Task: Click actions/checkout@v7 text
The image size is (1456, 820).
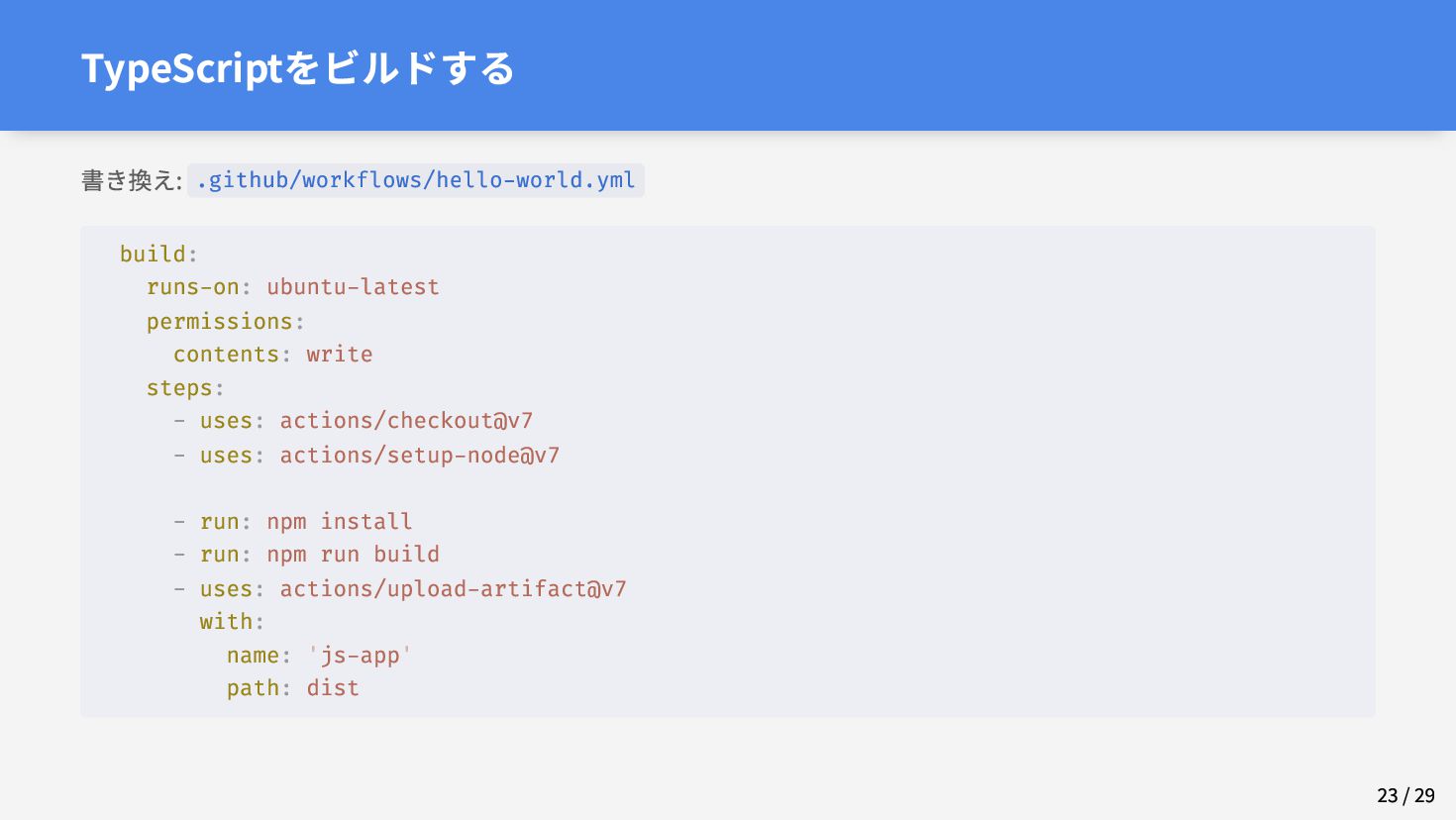Action: [x=406, y=421]
